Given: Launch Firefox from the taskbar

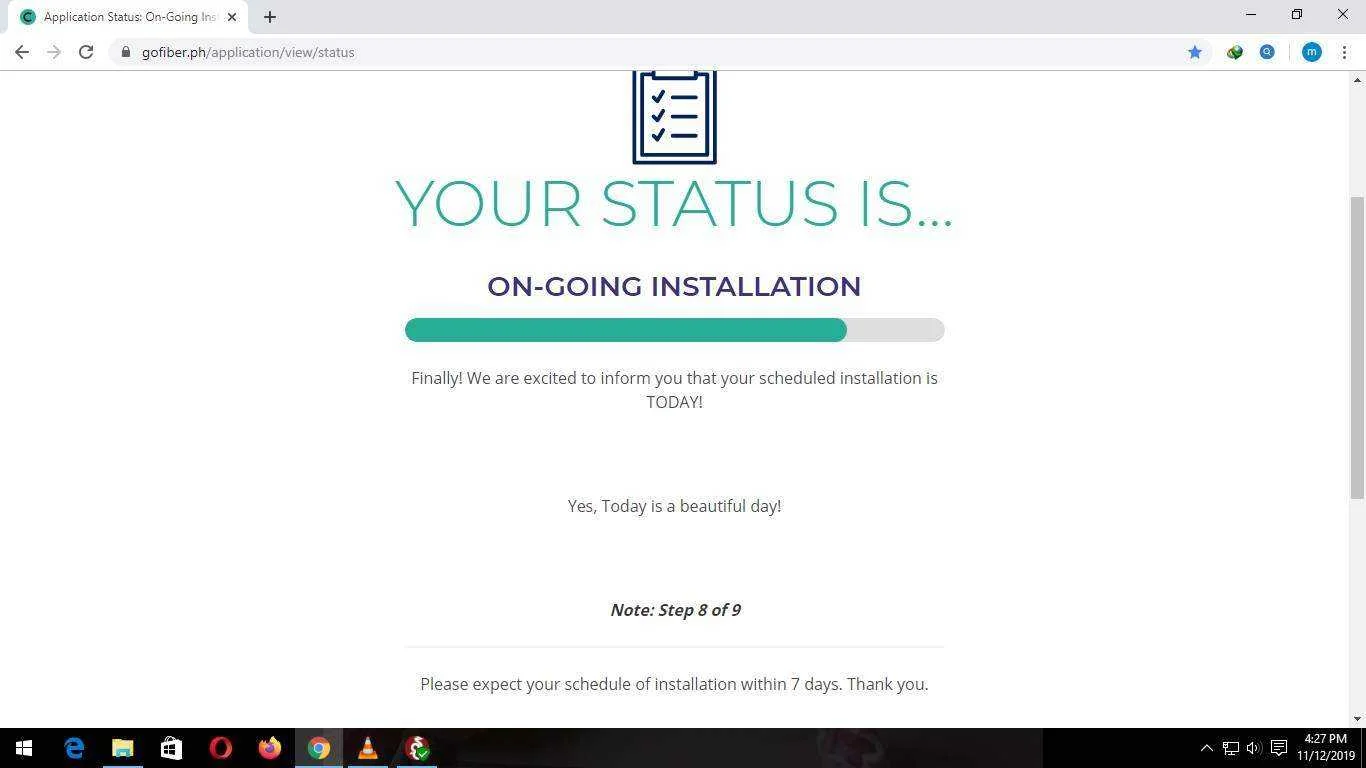Looking at the screenshot, I should click(270, 748).
